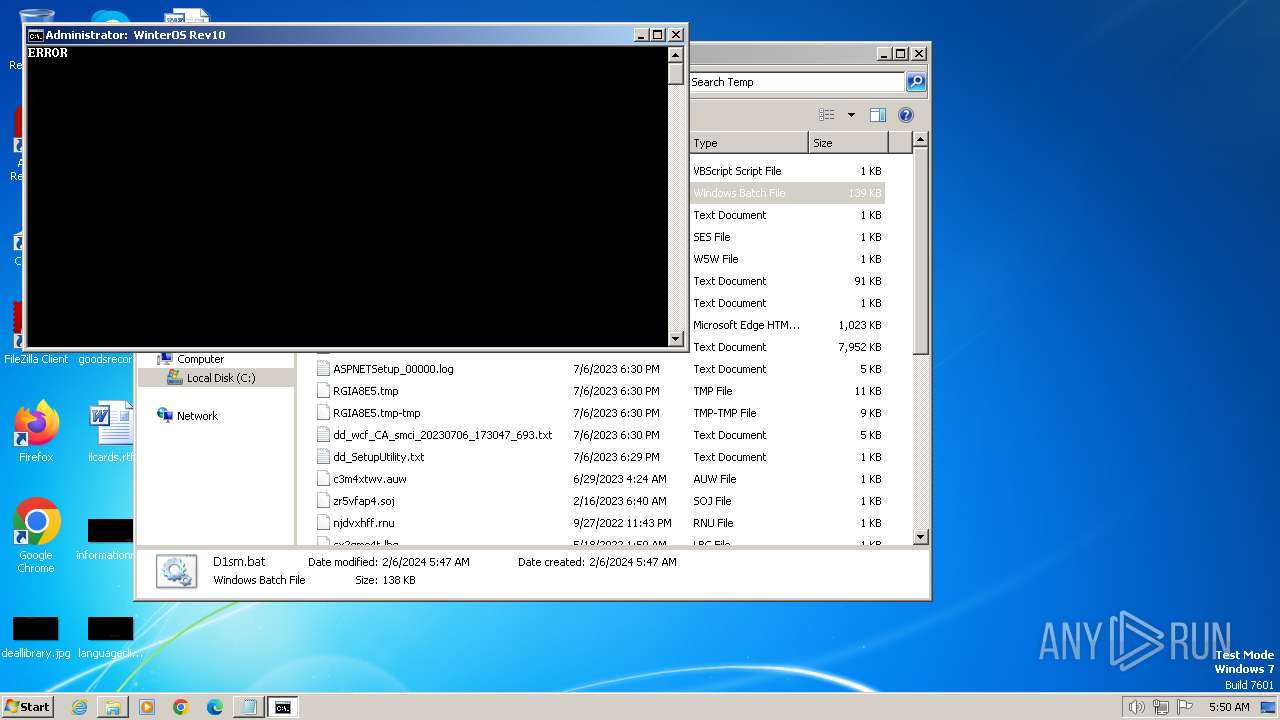The image size is (1280, 720).
Task: Click the taskbar clock showing 5:50 AM
Action: coord(1229,707)
